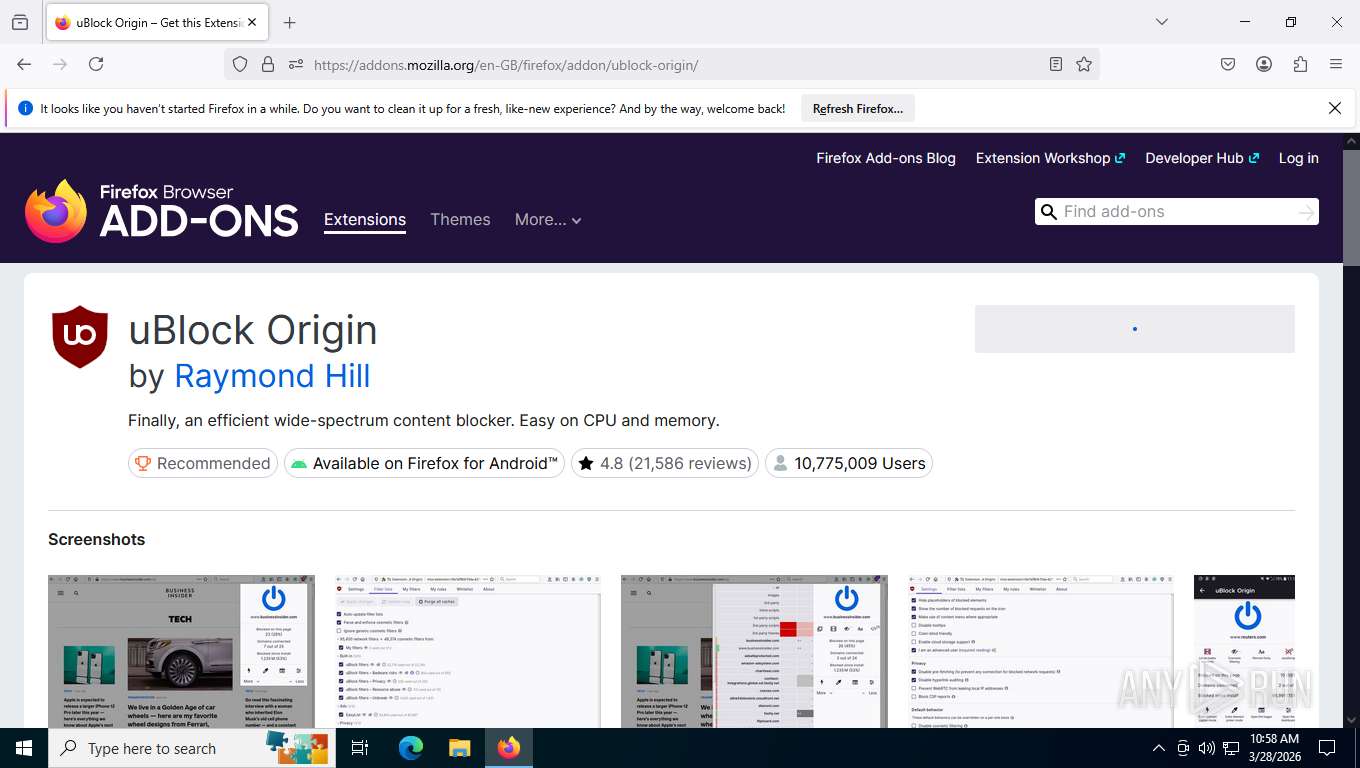Open a new tab with plus button

pos(290,22)
